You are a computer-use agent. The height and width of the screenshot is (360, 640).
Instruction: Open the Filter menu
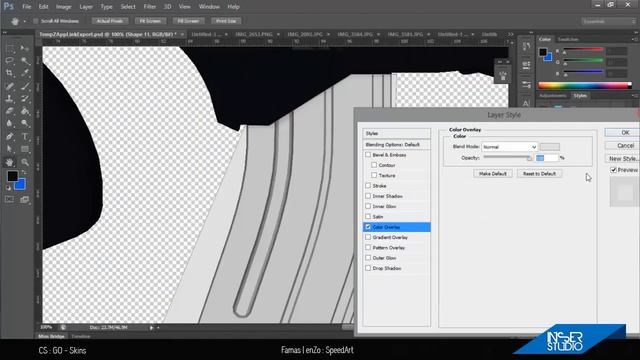pos(149,7)
